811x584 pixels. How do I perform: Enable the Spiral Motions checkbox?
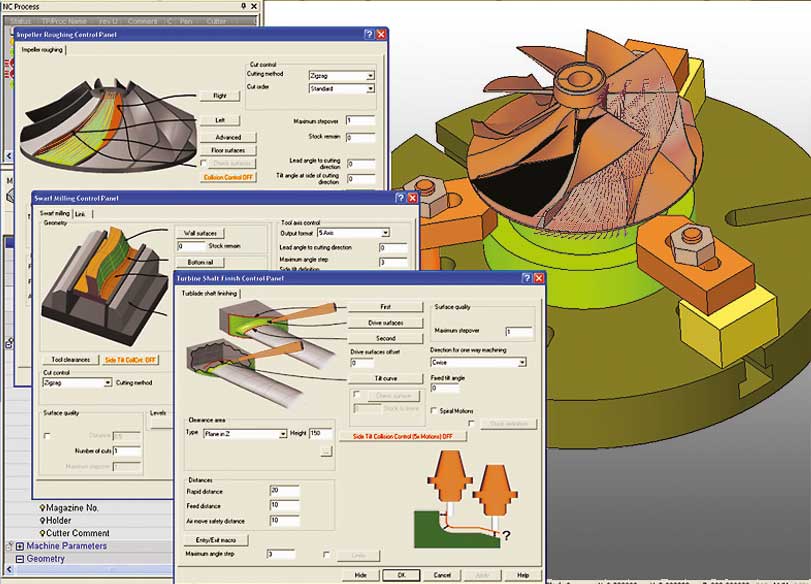(433, 410)
